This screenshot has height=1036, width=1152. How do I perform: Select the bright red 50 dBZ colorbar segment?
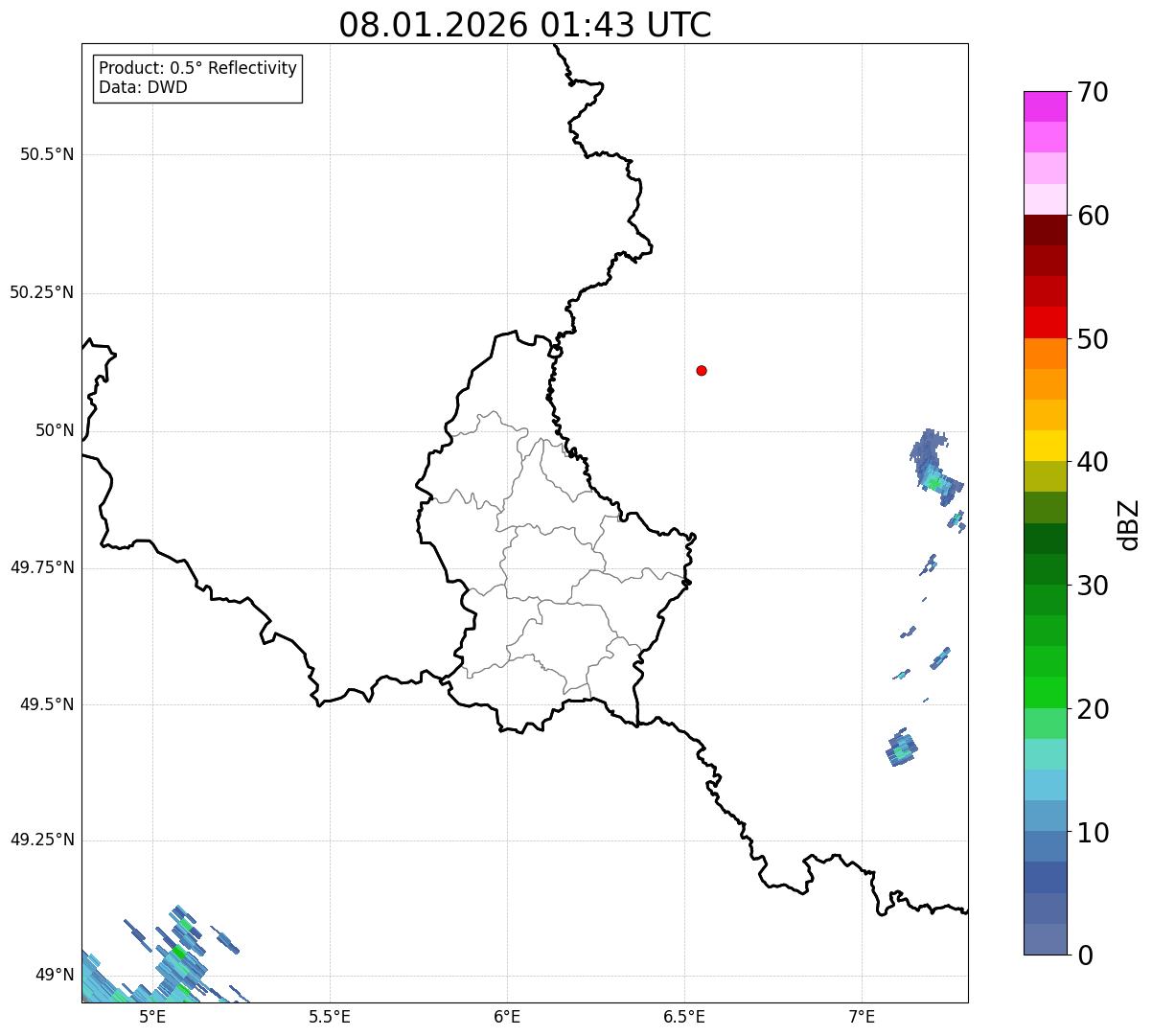click(1045, 322)
